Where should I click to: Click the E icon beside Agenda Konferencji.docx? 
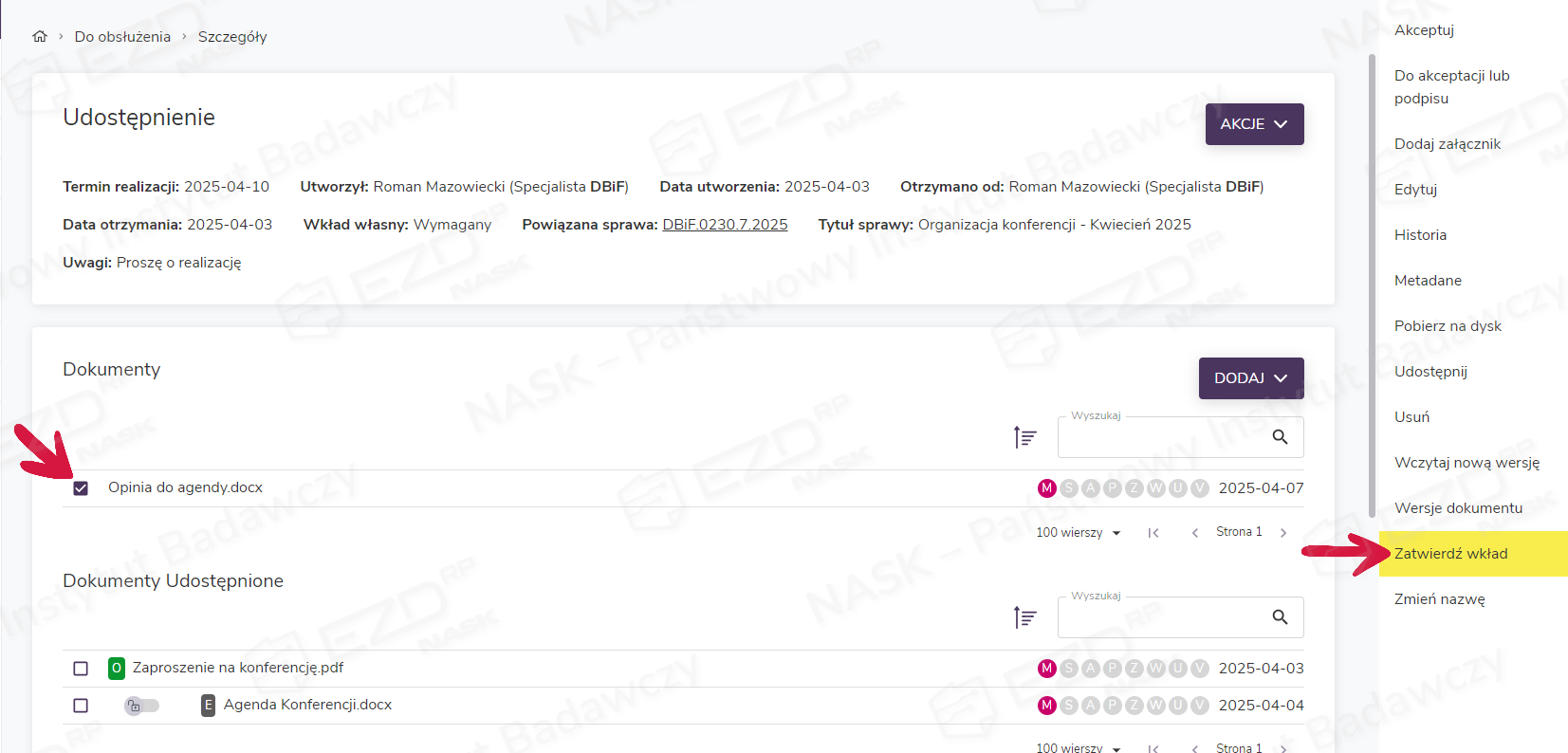208,706
